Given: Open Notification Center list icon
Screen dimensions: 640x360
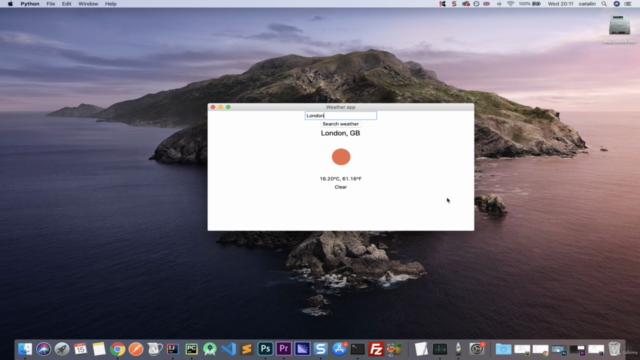Looking at the screenshot, I should [628, 4].
